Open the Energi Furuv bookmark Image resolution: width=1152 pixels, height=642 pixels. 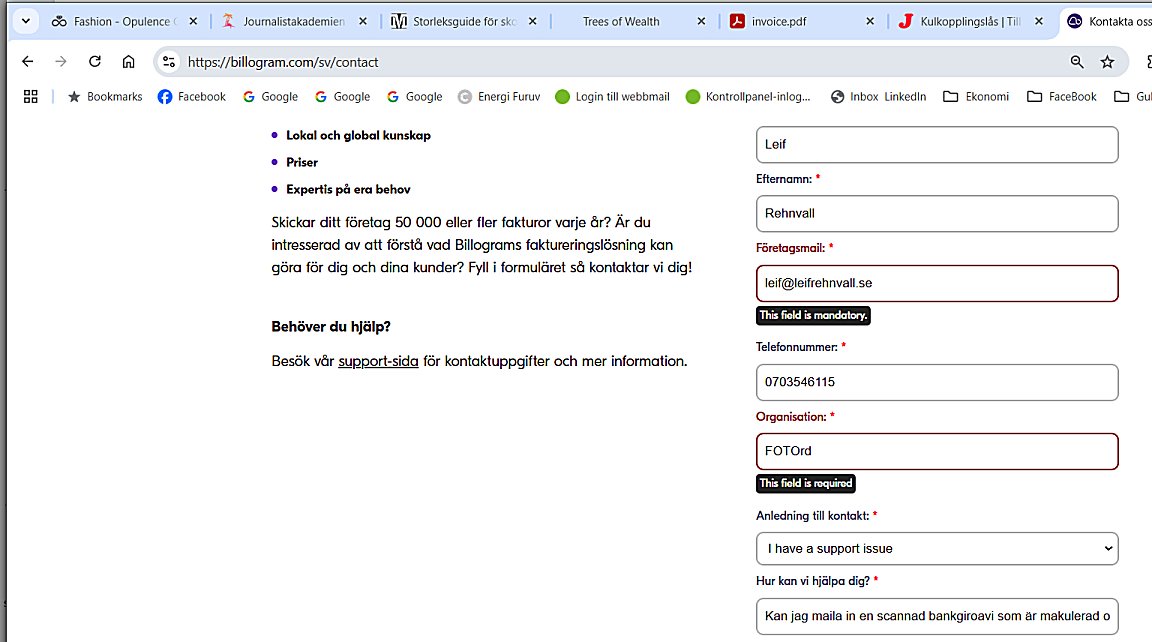coord(499,96)
